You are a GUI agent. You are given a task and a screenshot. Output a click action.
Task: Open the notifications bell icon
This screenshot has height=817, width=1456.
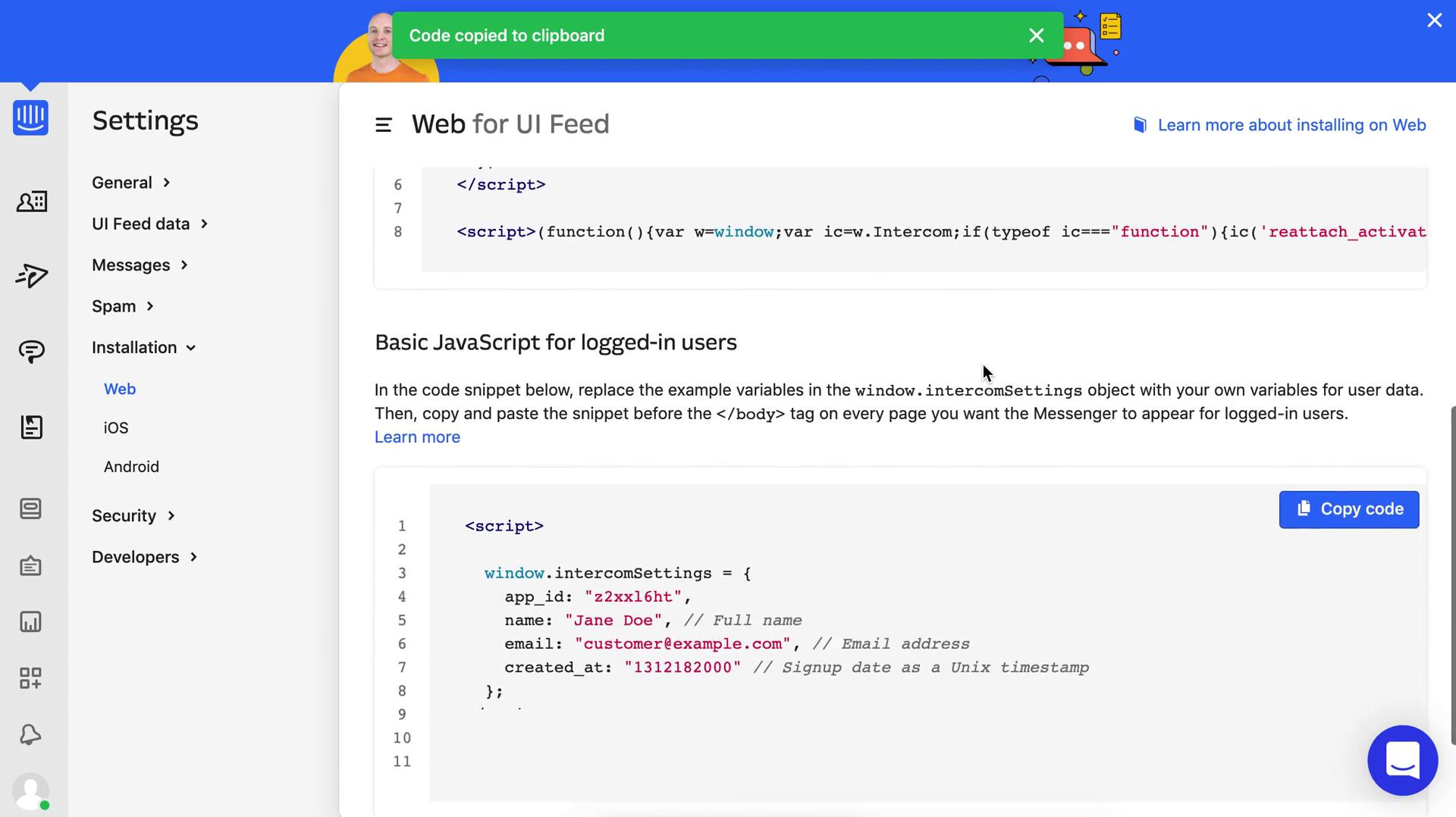pos(31,734)
